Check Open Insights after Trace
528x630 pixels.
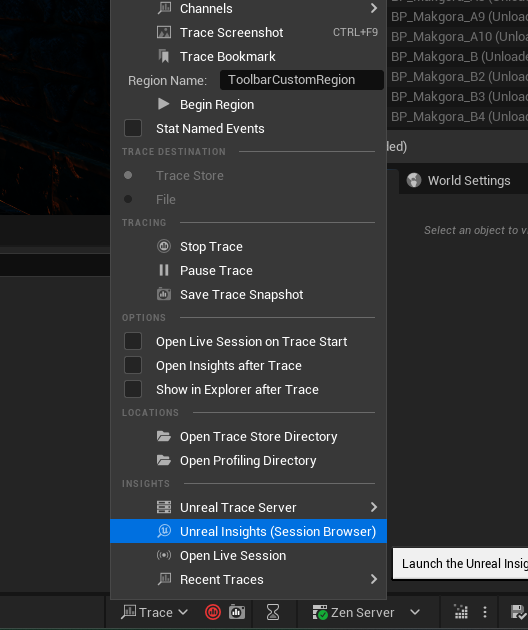(133, 366)
